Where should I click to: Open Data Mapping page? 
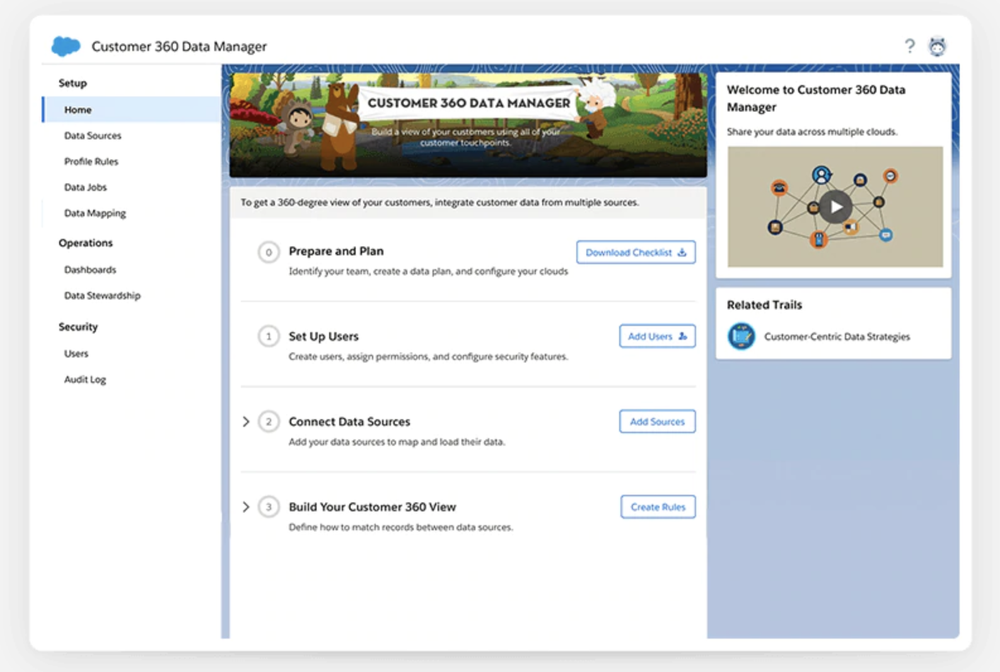pos(95,213)
